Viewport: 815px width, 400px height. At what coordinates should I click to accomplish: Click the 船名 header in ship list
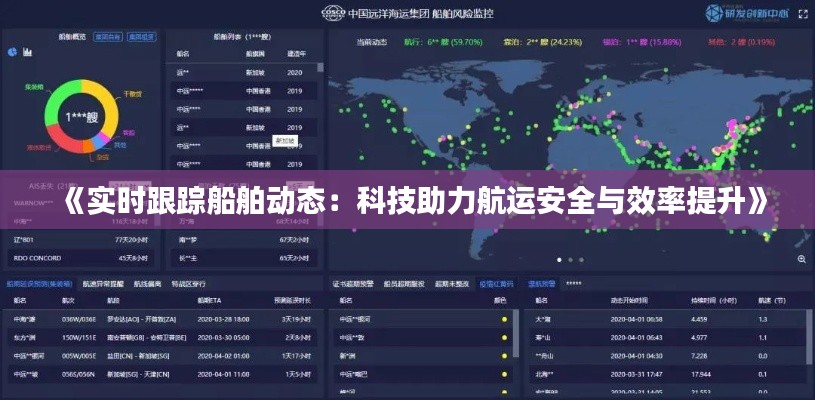click(183, 54)
